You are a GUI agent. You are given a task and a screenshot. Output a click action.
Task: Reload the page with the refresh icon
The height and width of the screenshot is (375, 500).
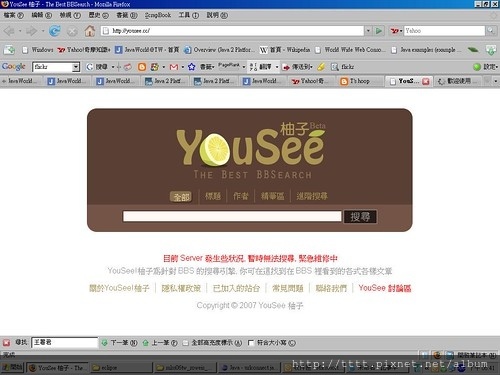click(x=55, y=31)
